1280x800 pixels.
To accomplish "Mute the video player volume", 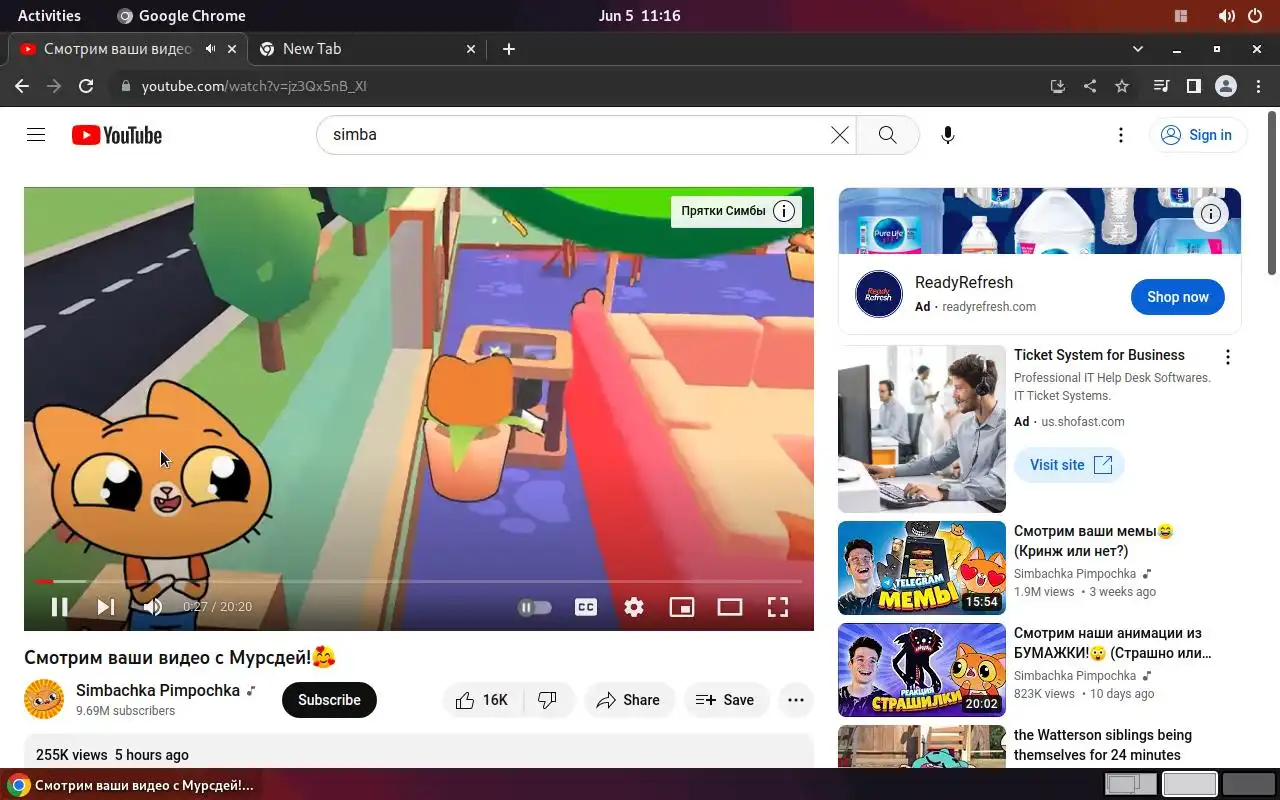I will [x=153, y=606].
